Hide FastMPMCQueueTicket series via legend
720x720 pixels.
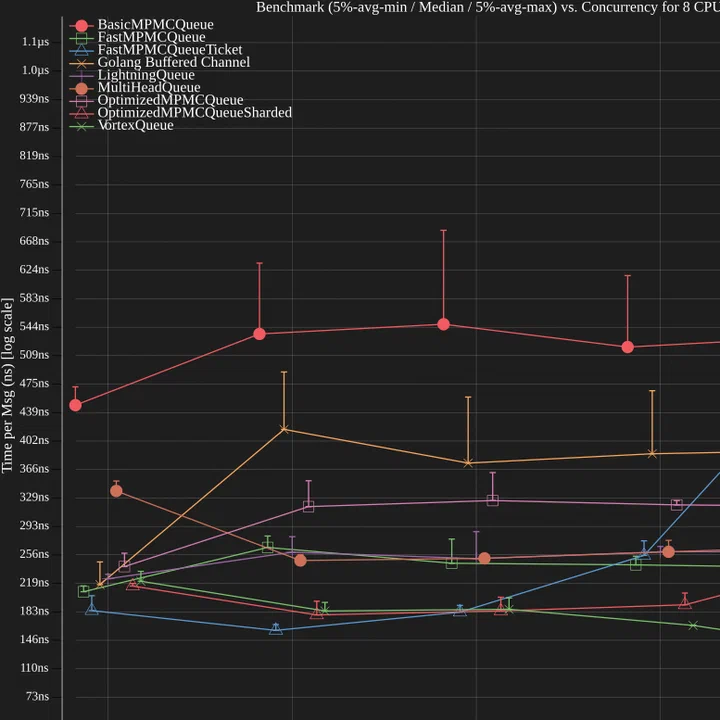pos(156,50)
